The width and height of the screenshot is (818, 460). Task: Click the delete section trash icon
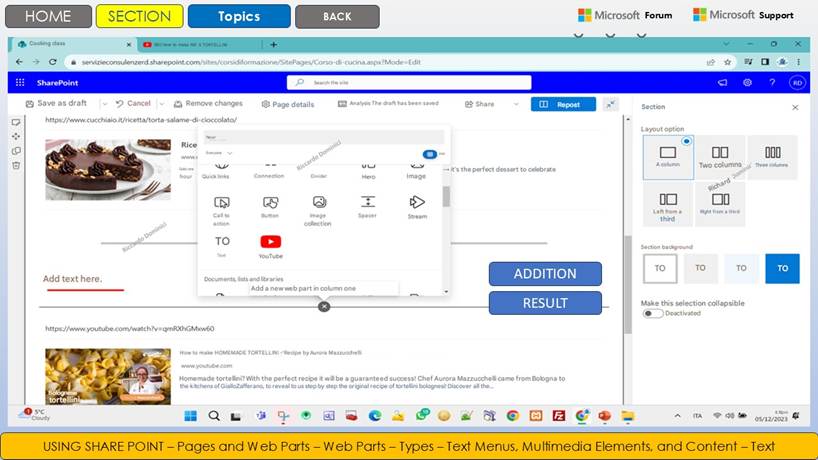click(x=16, y=165)
